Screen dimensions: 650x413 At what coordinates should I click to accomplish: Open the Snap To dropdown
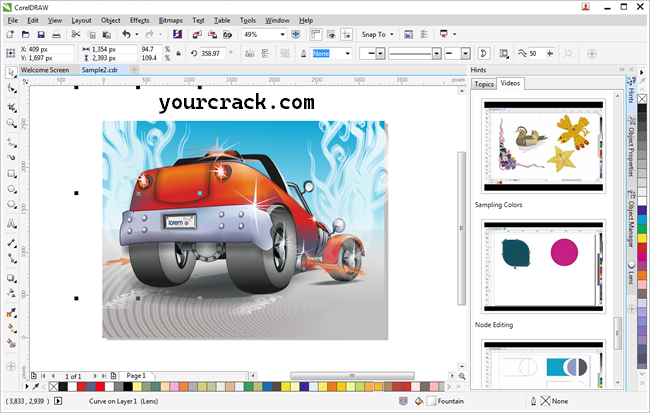click(377, 34)
